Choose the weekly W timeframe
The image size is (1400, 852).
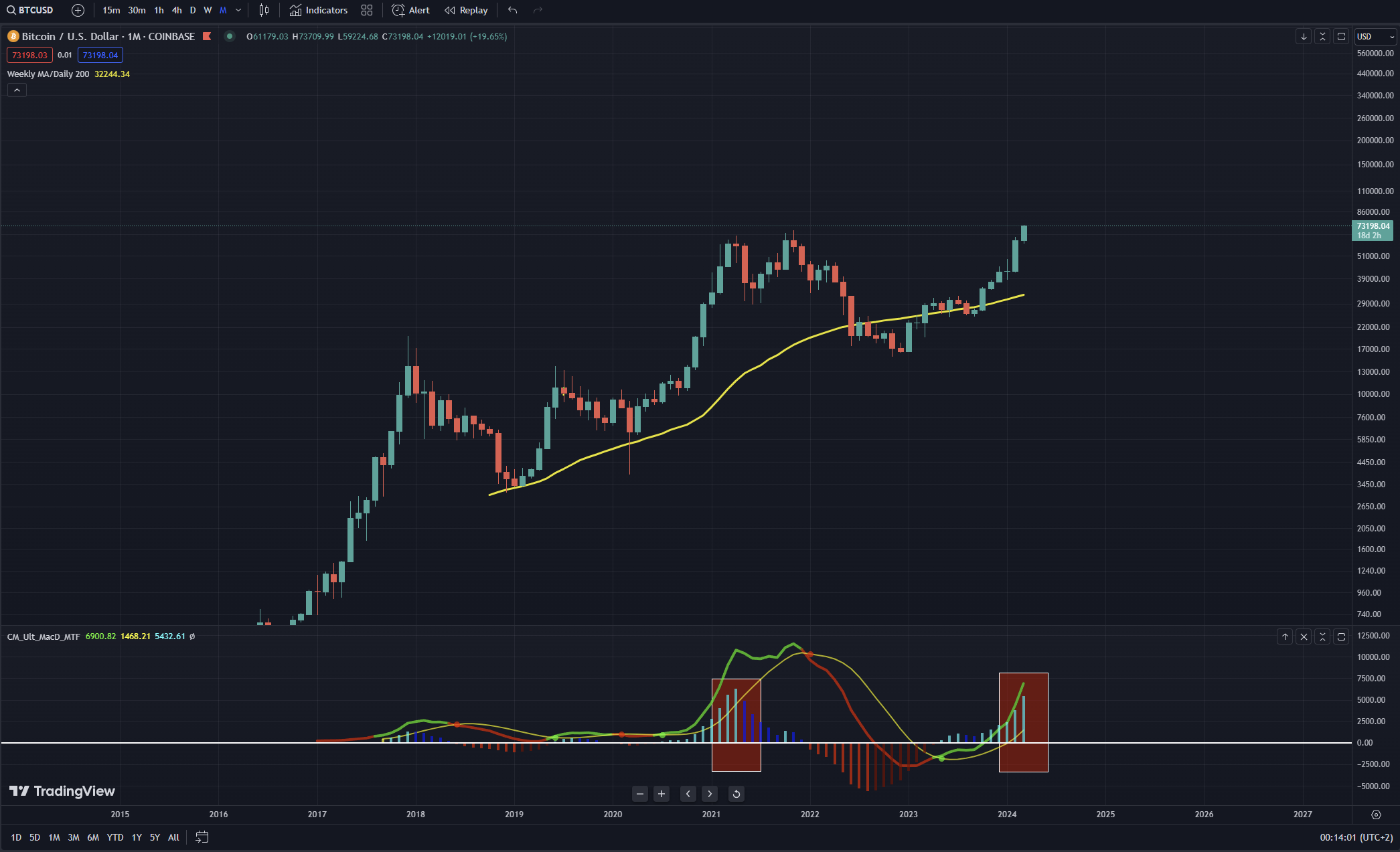pos(208,10)
